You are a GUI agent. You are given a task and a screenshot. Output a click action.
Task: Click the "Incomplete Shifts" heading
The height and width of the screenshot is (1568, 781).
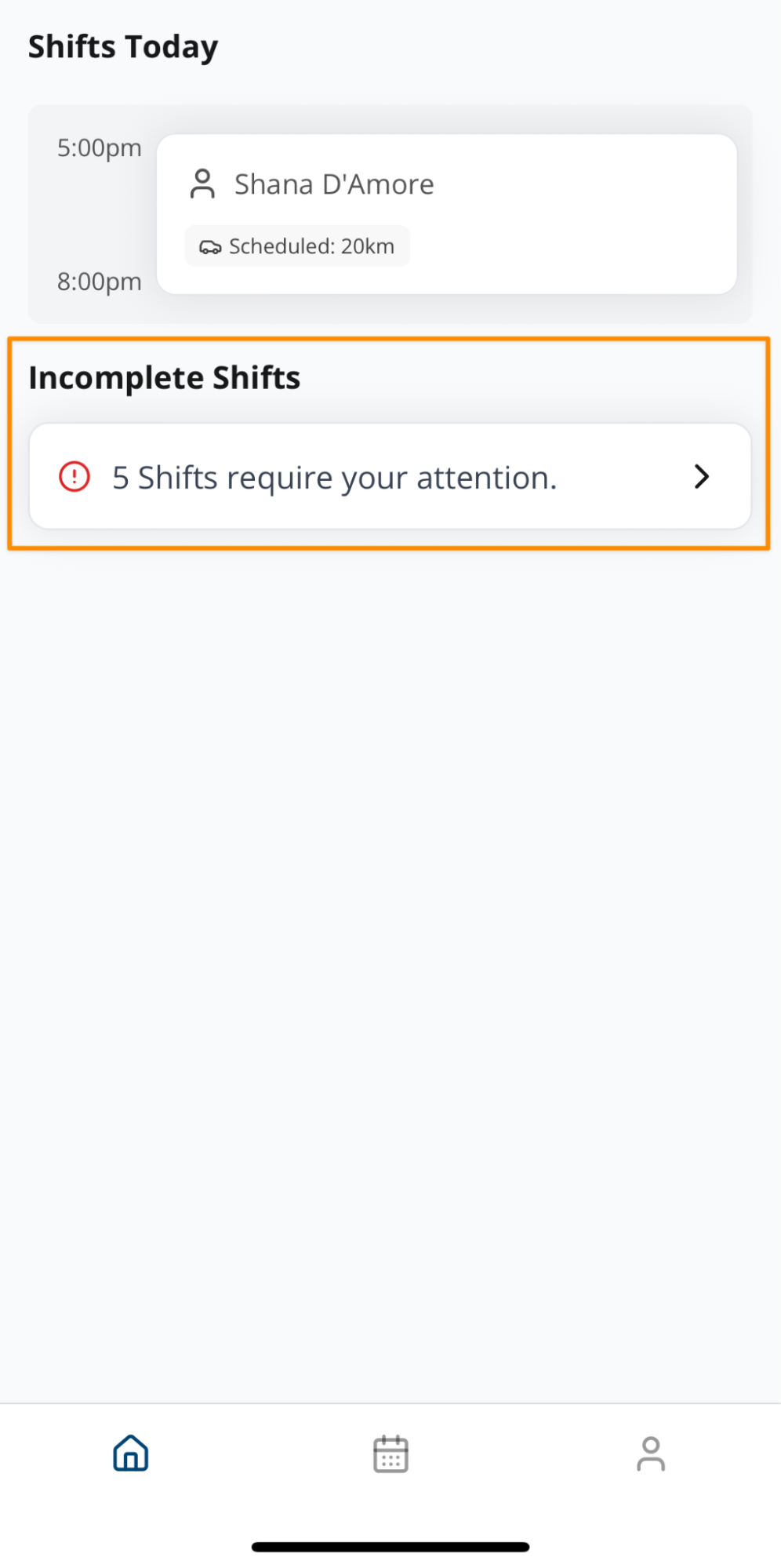pos(165,378)
